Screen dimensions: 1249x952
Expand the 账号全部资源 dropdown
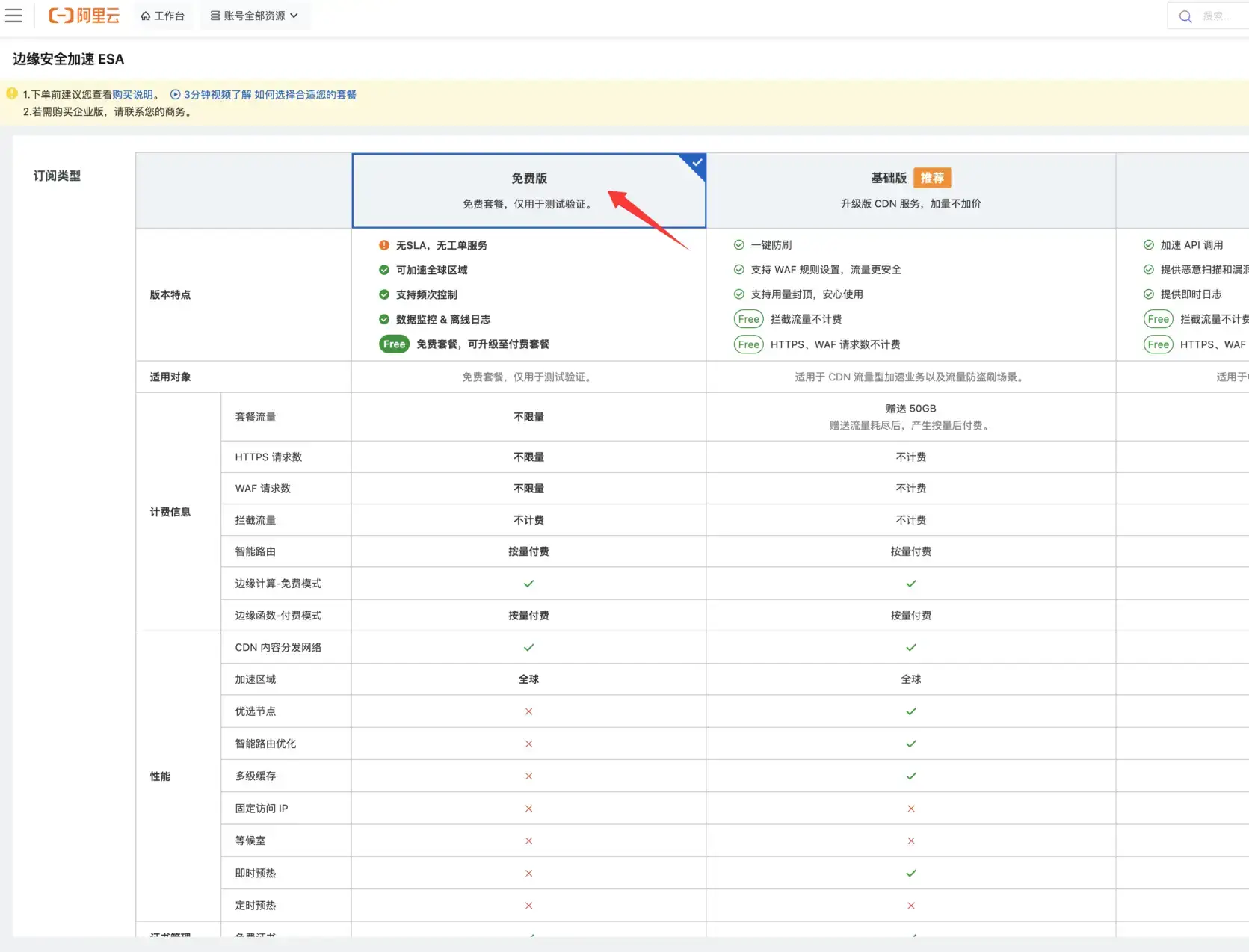(255, 16)
